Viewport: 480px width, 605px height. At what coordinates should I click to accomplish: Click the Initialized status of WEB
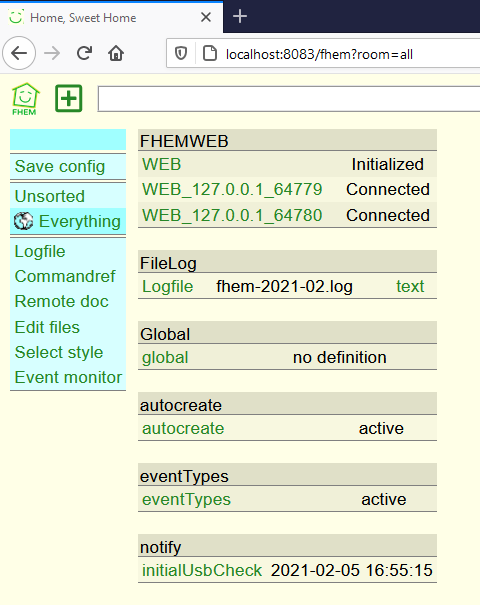click(387, 165)
